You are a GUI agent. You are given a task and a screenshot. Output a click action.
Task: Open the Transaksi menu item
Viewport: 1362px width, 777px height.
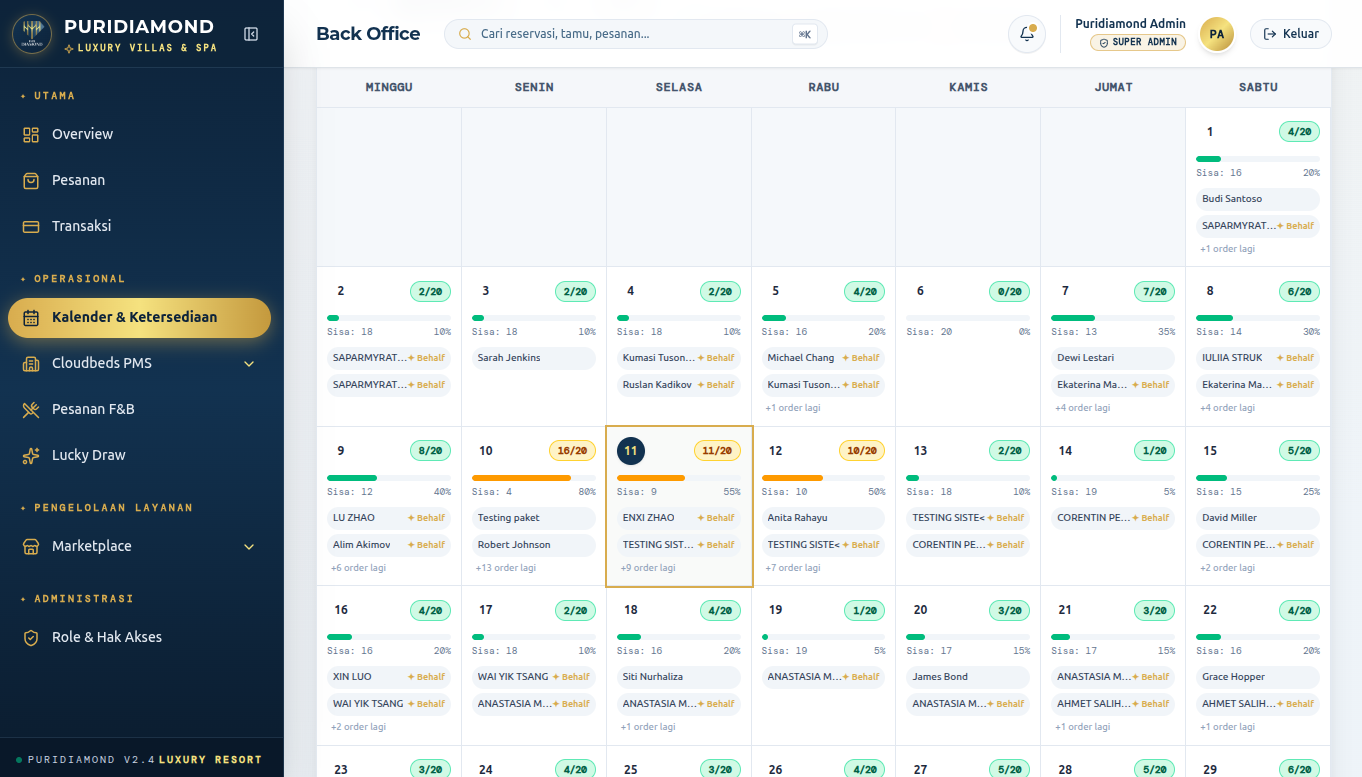coord(139,226)
